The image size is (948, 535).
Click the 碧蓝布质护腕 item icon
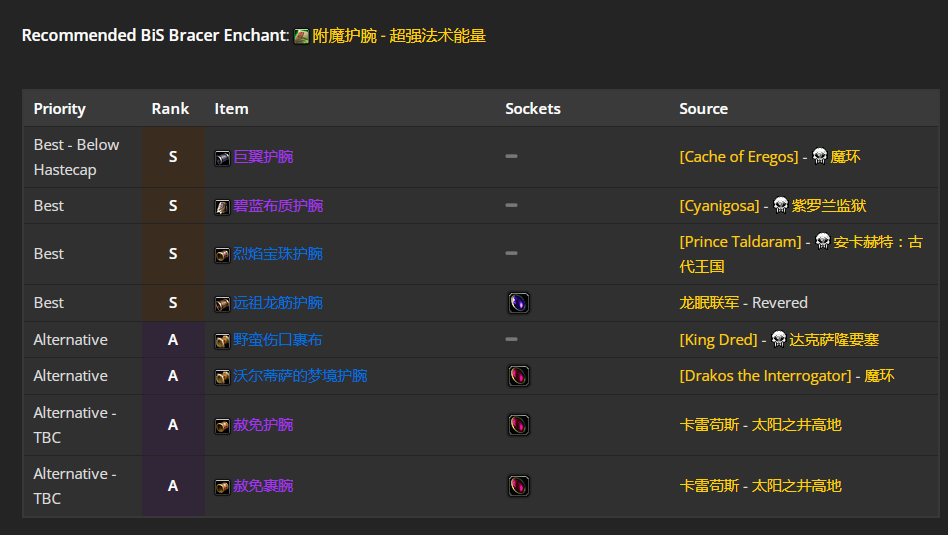click(x=222, y=207)
